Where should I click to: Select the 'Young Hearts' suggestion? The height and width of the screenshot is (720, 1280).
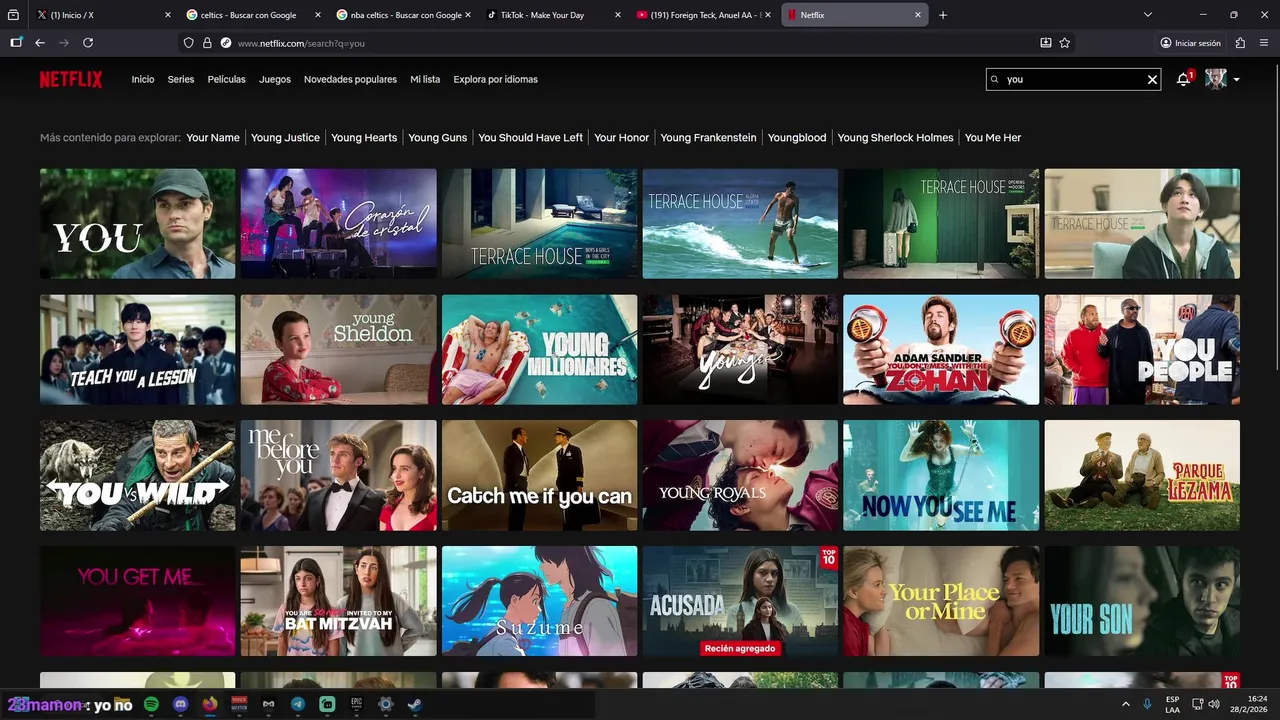pos(364,138)
